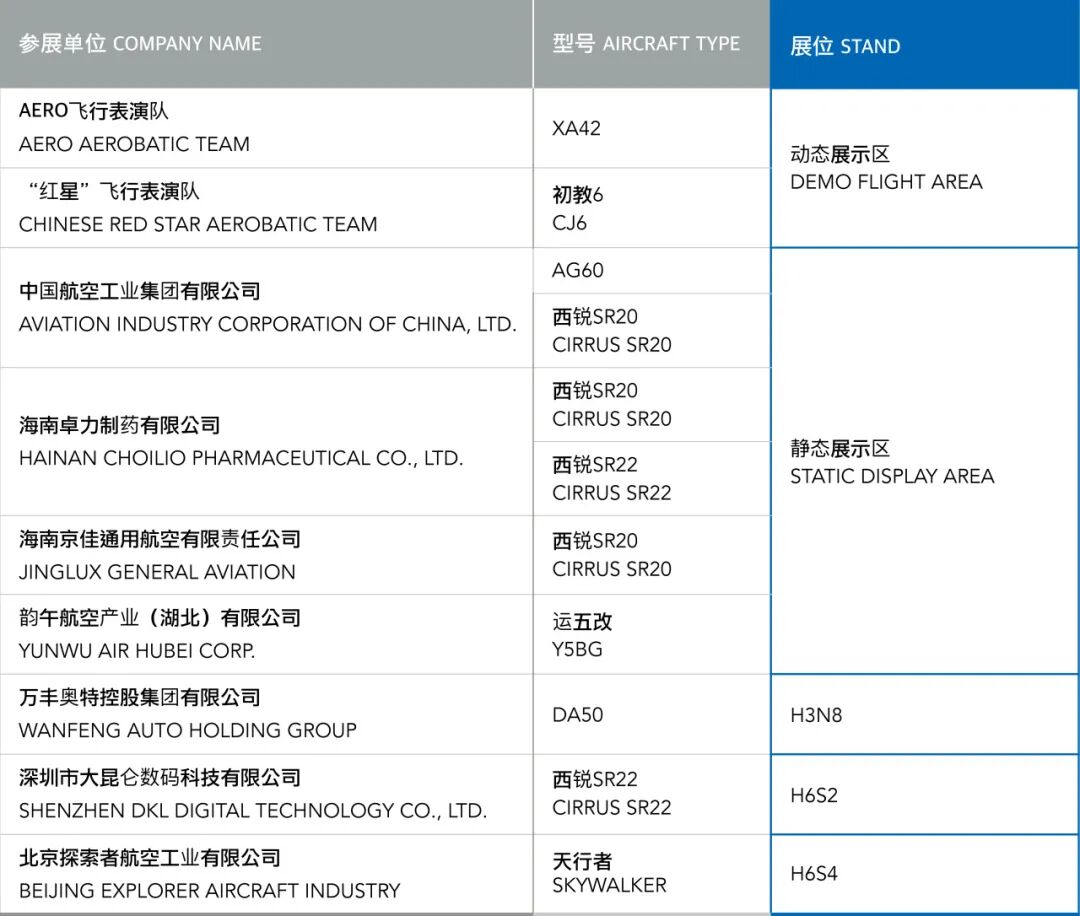Screen dimensions: 1080x916
Task: Click the Shenzhen DKL Digital Technology cell
Action: click(266, 794)
